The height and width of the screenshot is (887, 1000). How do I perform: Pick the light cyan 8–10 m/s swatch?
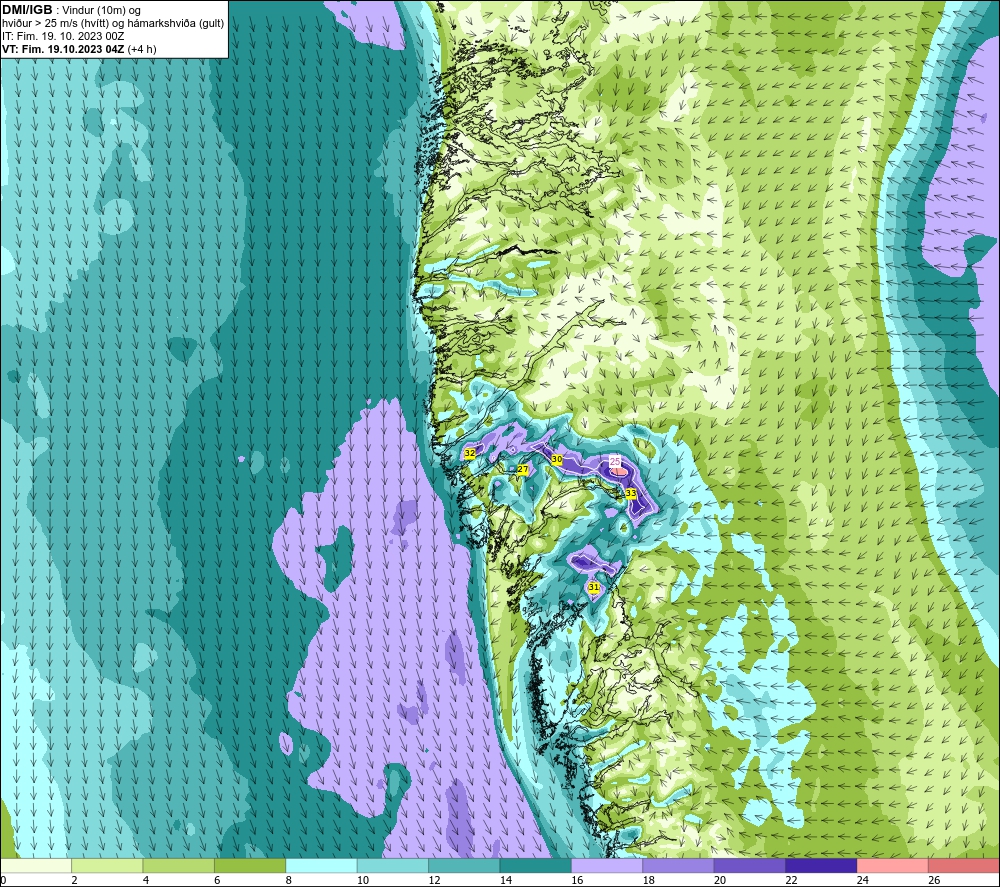click(x=321, y=865)
